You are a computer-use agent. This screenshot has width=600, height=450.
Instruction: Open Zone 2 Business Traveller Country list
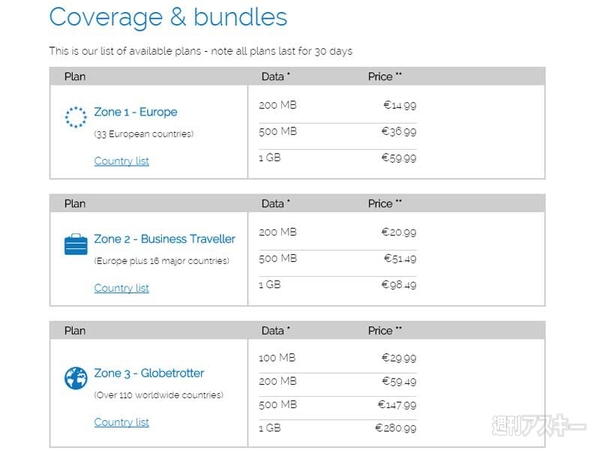tap(121, 288)
